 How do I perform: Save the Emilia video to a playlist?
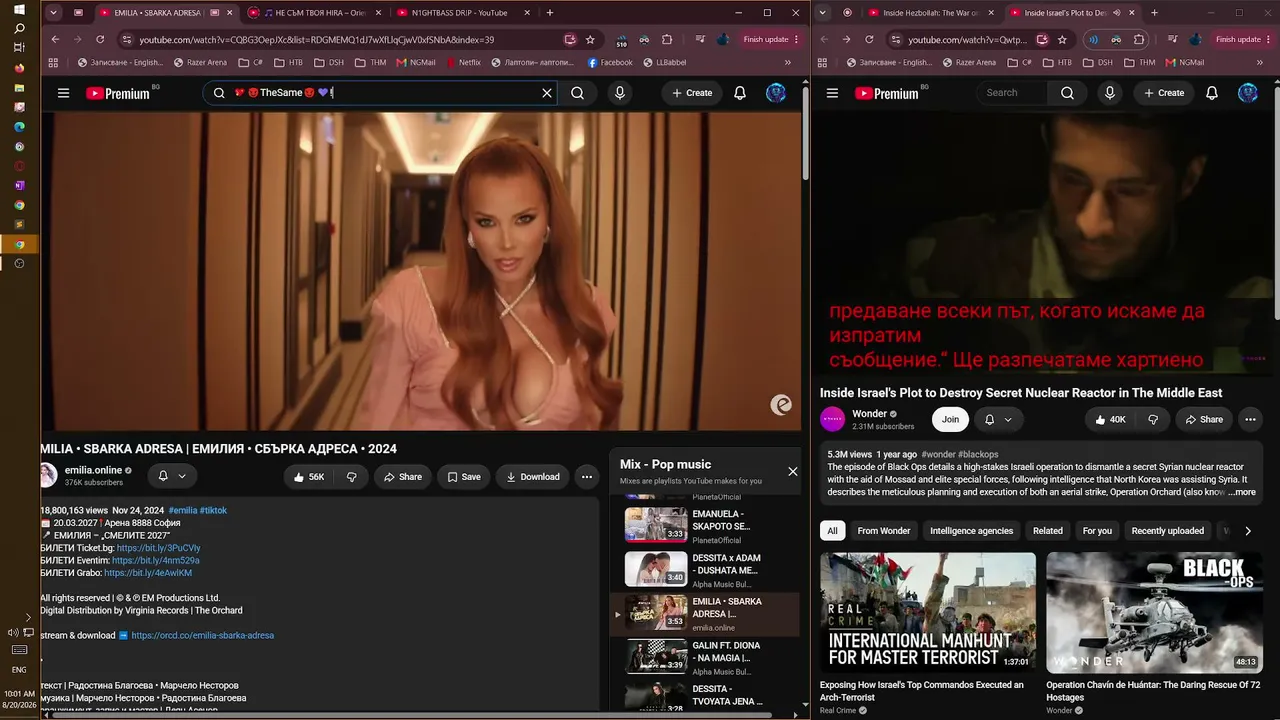click(464, 477)
